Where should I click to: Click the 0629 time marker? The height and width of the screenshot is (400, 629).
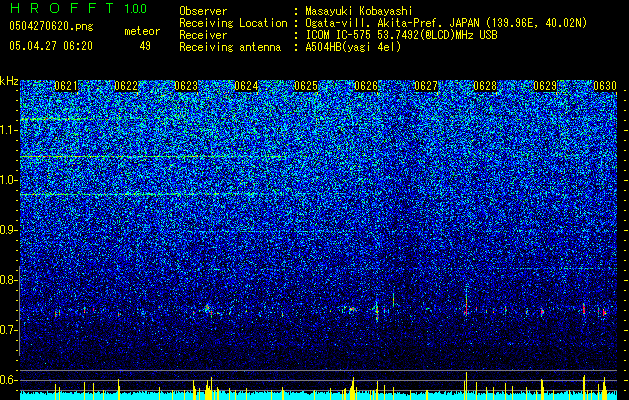(x=546, y=86)
